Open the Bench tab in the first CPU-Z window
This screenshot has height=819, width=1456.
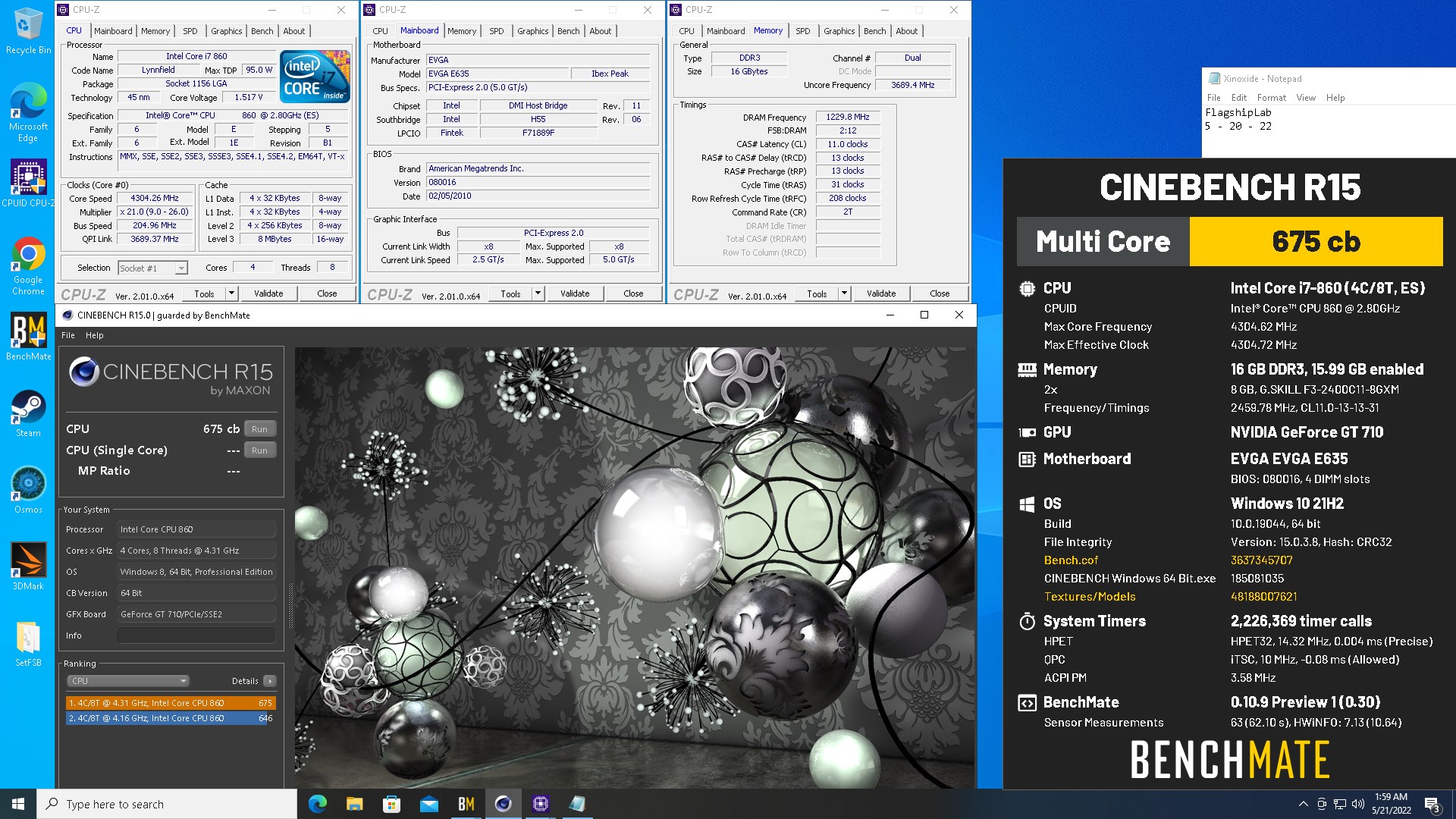pos(262,31)
